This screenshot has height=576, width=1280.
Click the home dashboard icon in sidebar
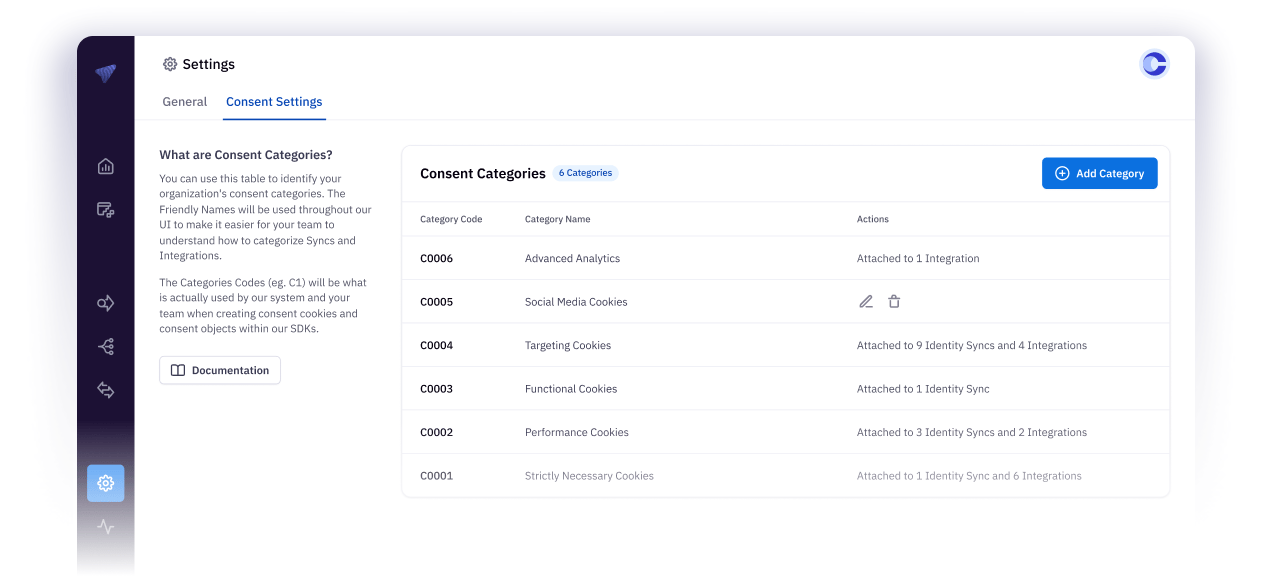click(106, 166)
